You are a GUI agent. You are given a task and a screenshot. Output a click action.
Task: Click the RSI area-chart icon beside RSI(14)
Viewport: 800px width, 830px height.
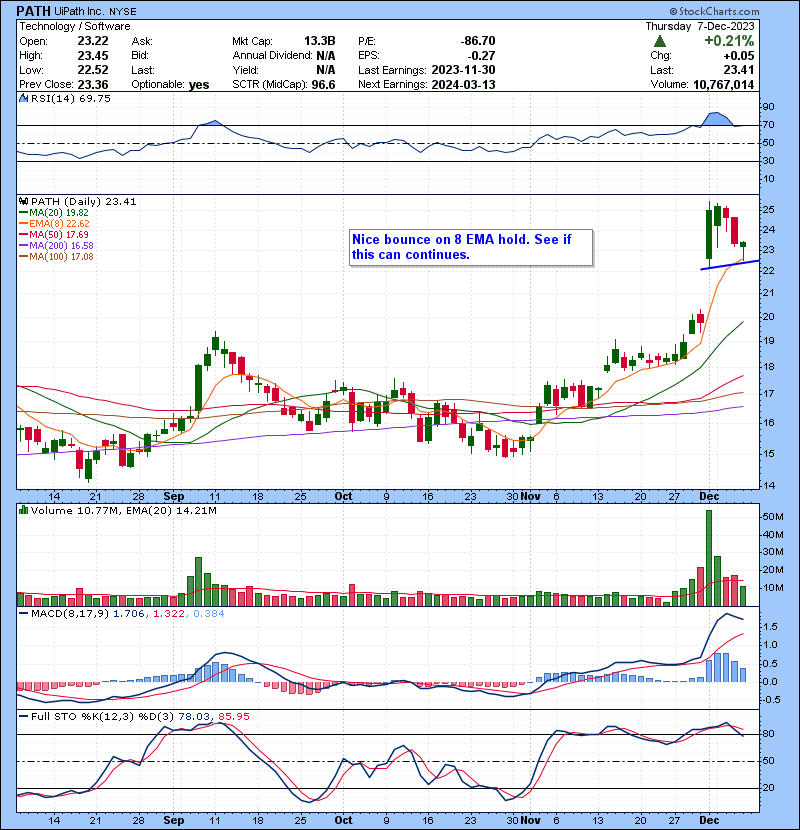[x=23, y=98]
